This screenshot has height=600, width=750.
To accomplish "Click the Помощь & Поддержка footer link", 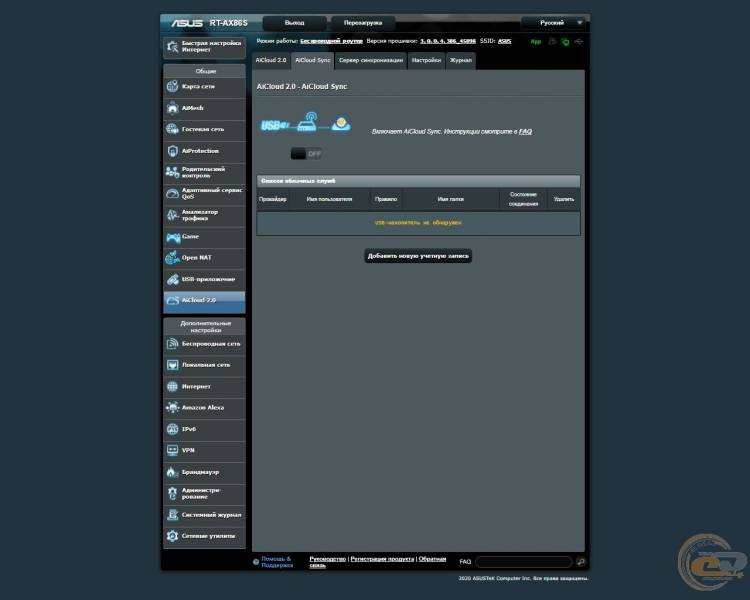I will click(x=277, y=562).
